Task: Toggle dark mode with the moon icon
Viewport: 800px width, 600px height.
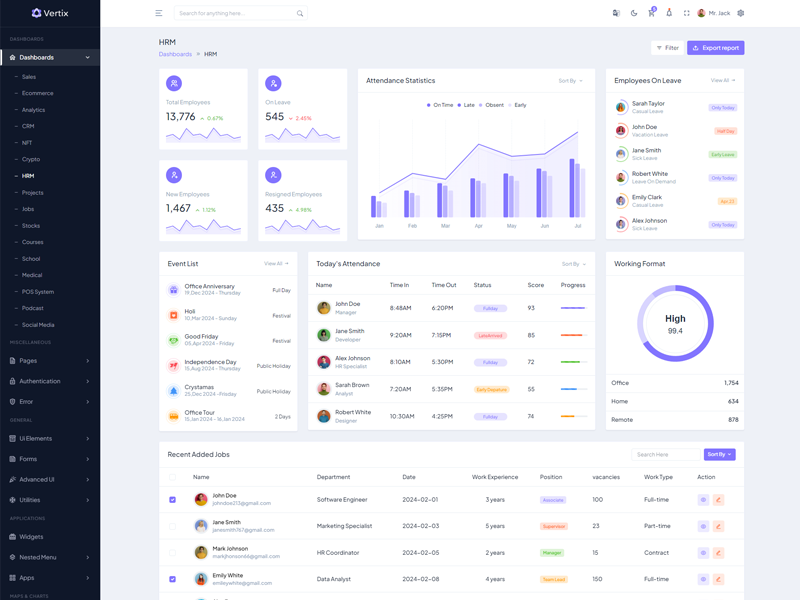Action: point(634,13)
